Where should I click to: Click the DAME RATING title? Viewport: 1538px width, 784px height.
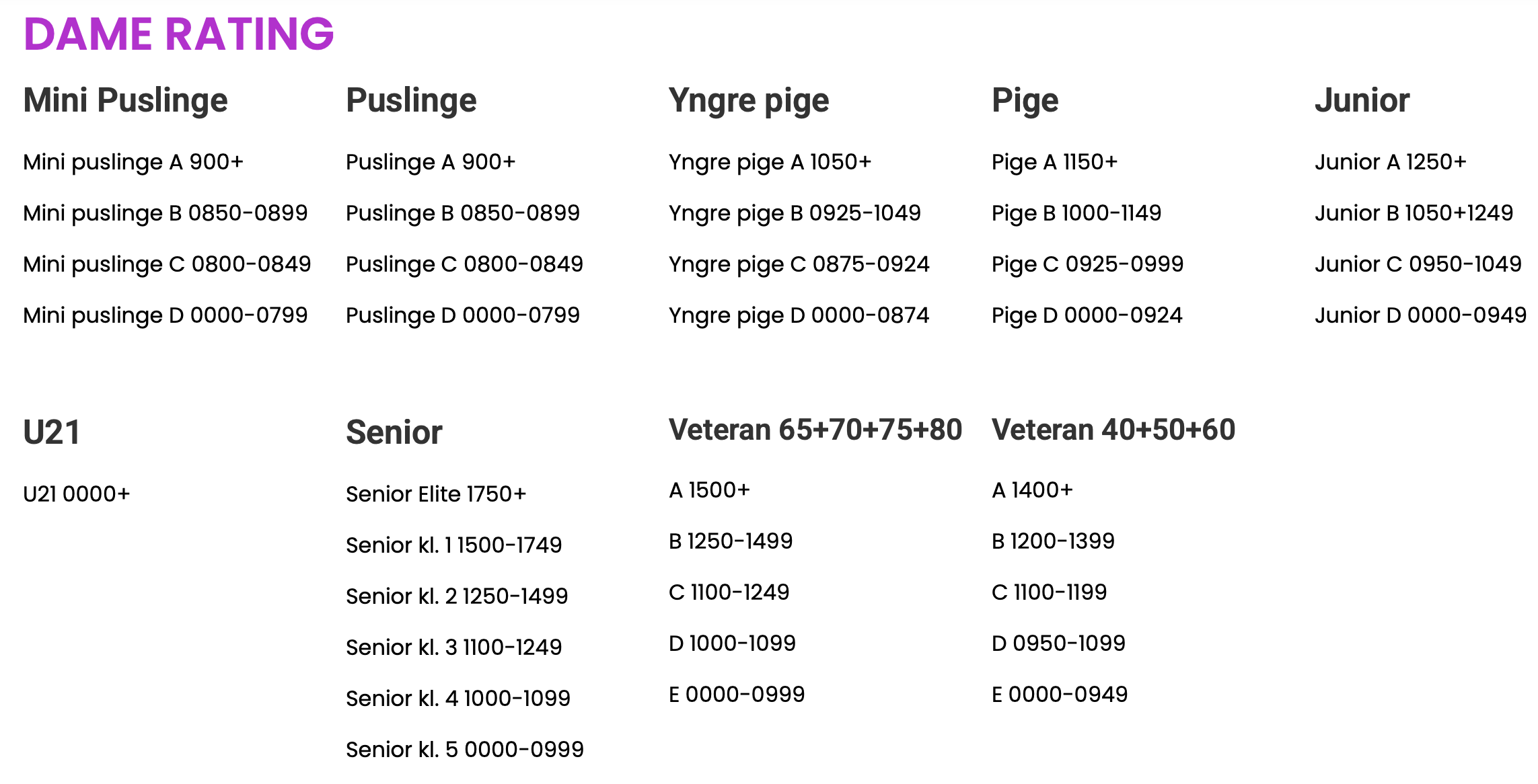click(179, 34)
